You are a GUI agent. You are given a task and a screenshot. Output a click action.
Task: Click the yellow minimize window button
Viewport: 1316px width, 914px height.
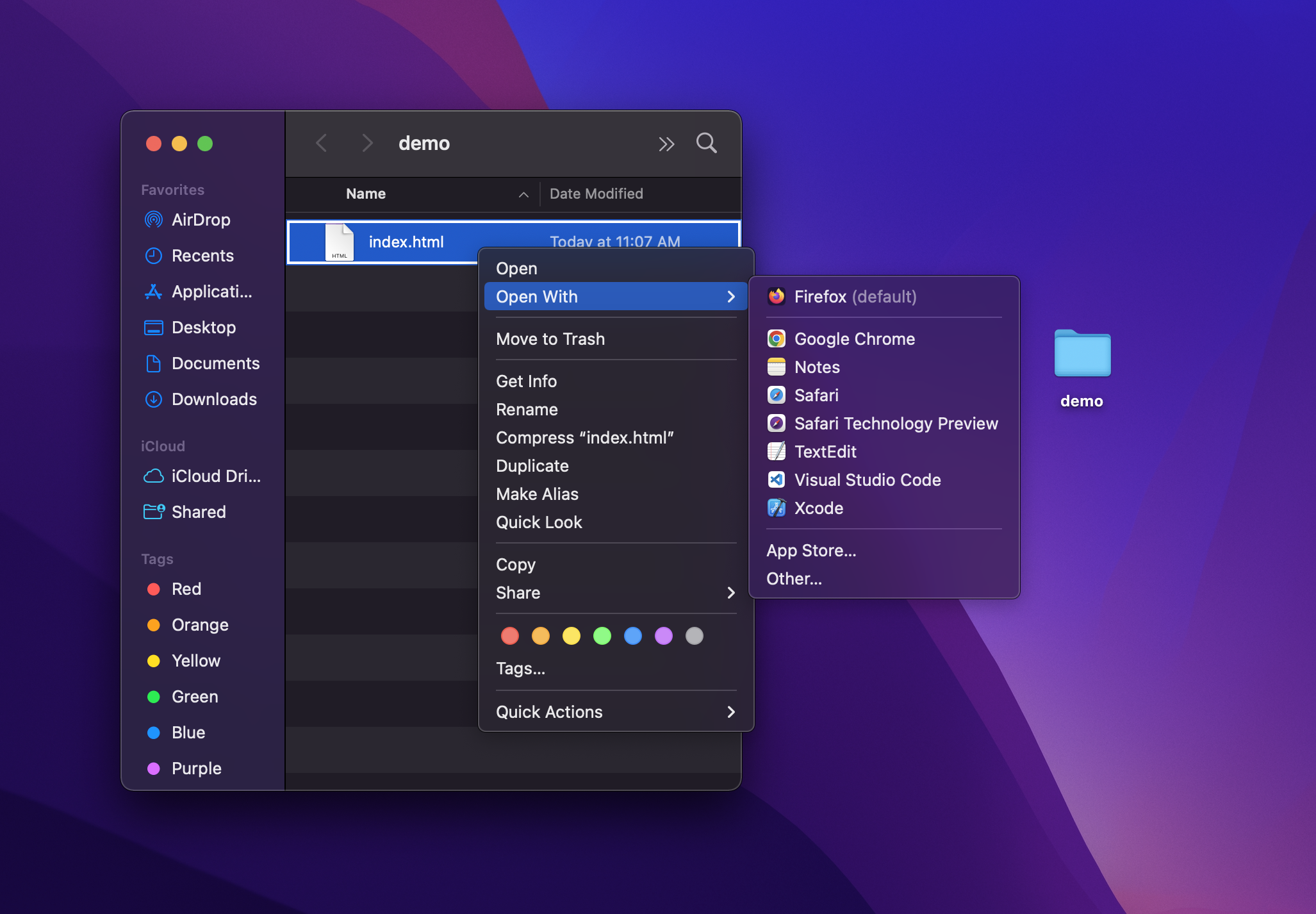pyautogui.click(x=179, y=144)
